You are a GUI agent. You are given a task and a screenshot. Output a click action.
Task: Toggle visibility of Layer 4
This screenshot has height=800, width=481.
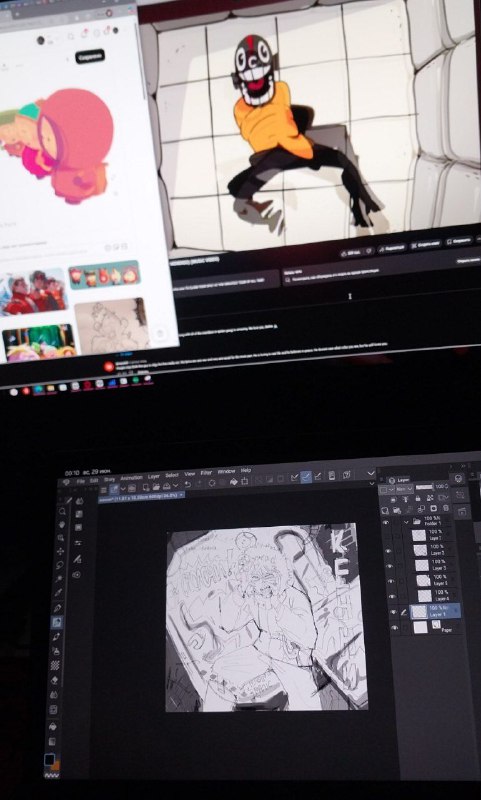[x=392, y=596]
